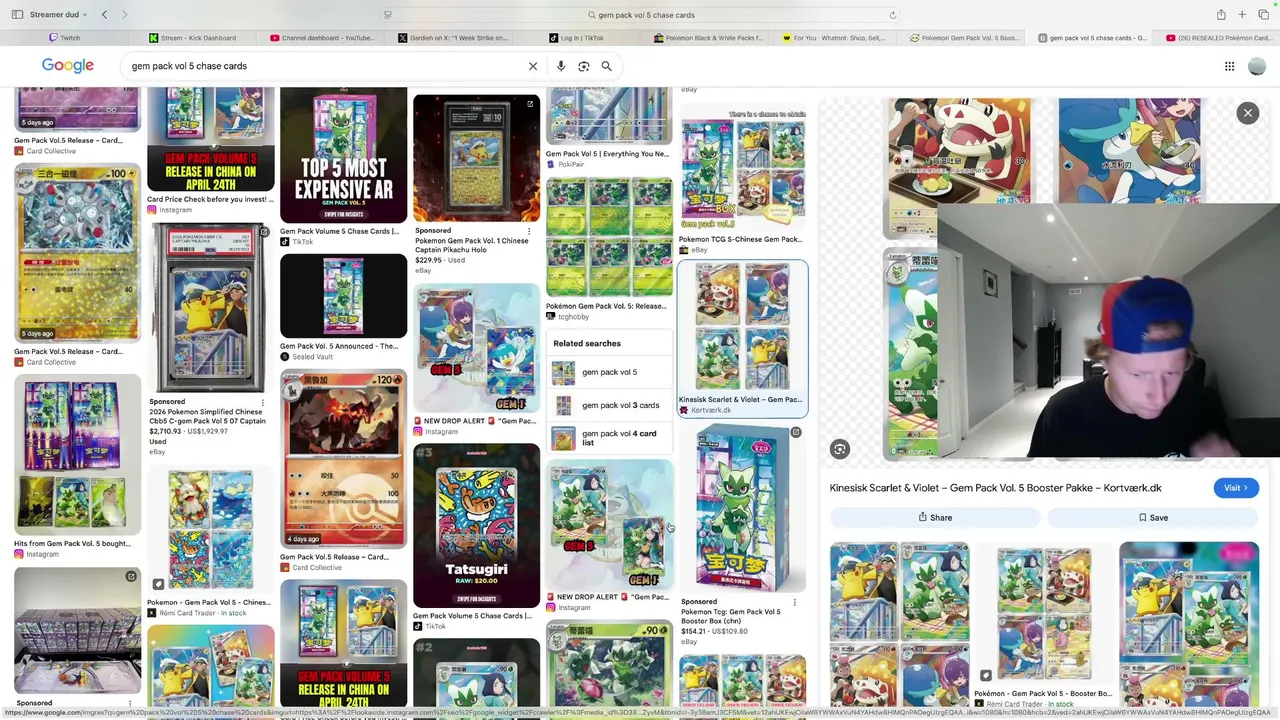Save the previewed image
1280x720 pixels.
coord(1153,518)
